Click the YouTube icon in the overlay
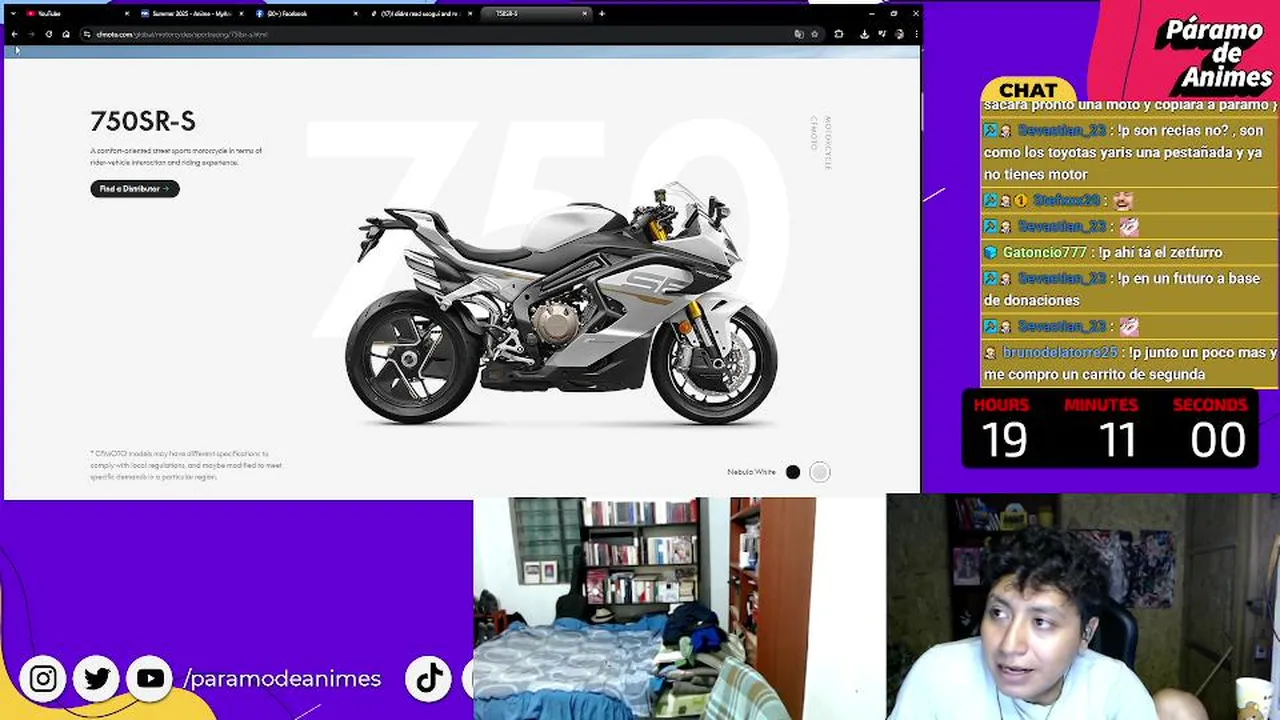Image resolution: width=1280 pixels, height=720 pixels. (x=150, y=679)
